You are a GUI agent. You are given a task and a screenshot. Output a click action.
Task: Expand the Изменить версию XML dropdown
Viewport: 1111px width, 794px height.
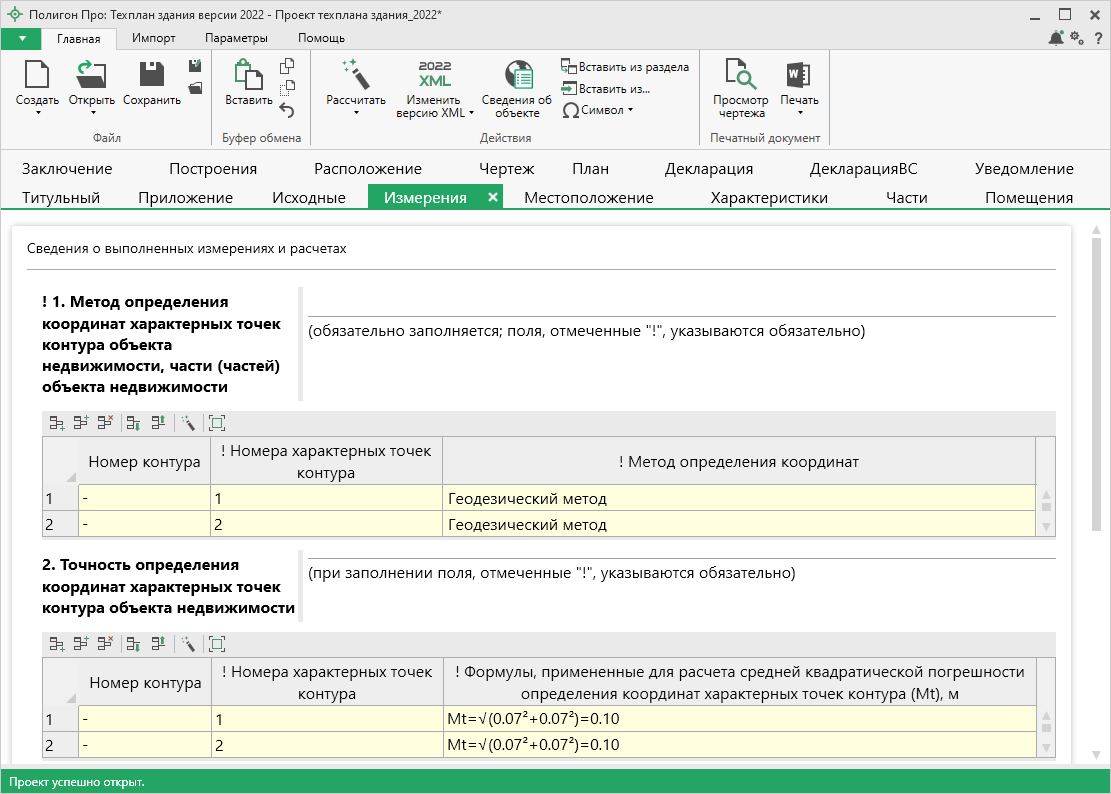[471, 113]
